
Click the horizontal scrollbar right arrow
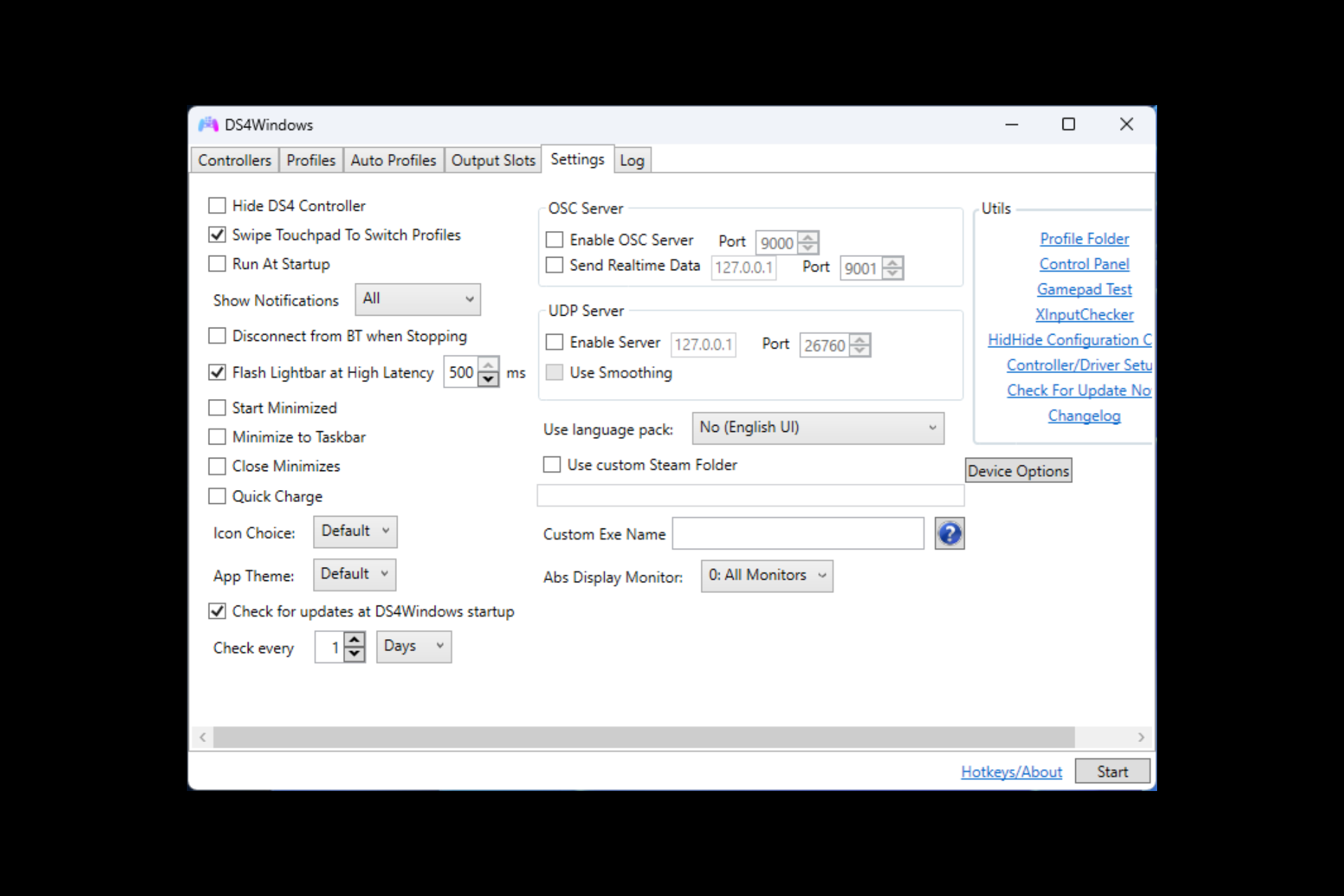tap(1141, 736)
